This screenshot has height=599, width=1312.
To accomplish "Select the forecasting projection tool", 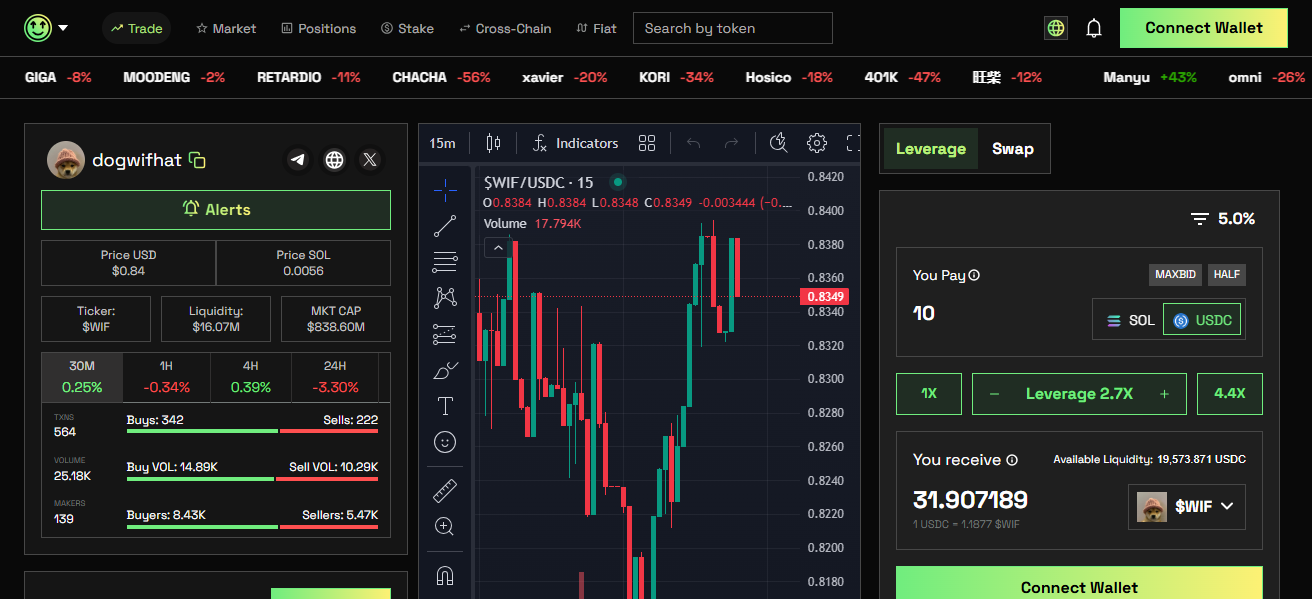I will point(445,334).
